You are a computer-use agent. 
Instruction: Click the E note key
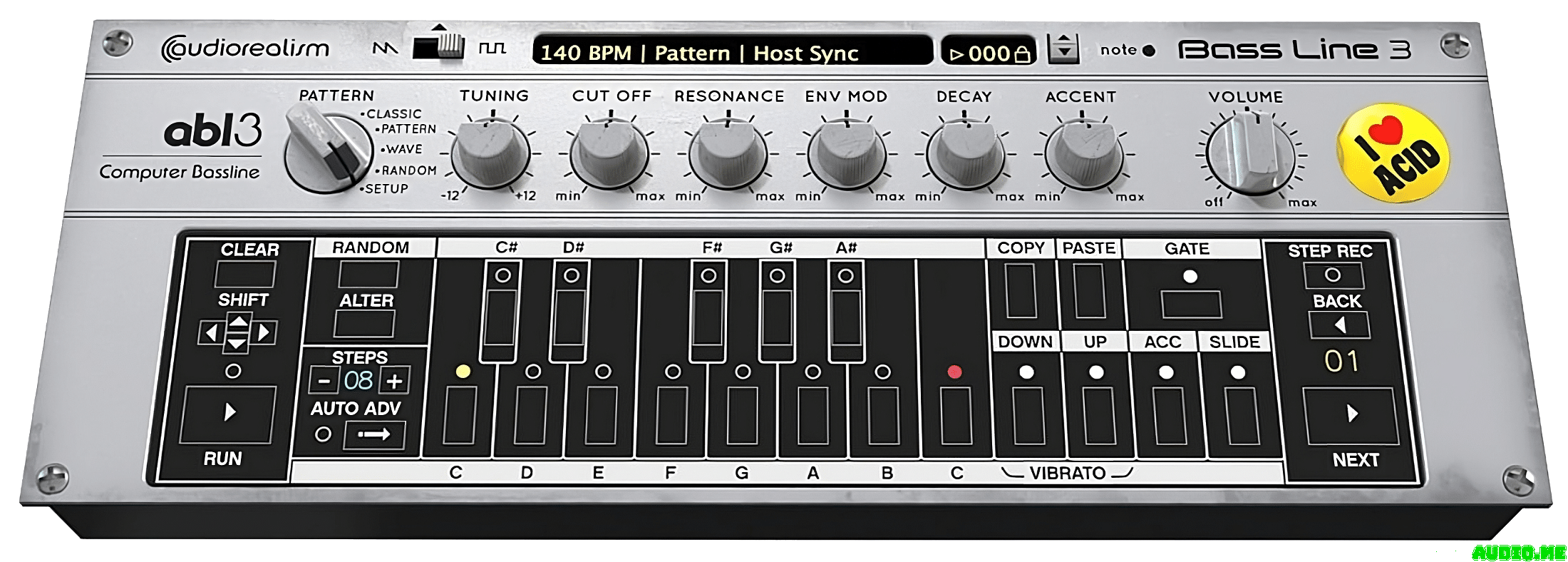tap(601, 416)
